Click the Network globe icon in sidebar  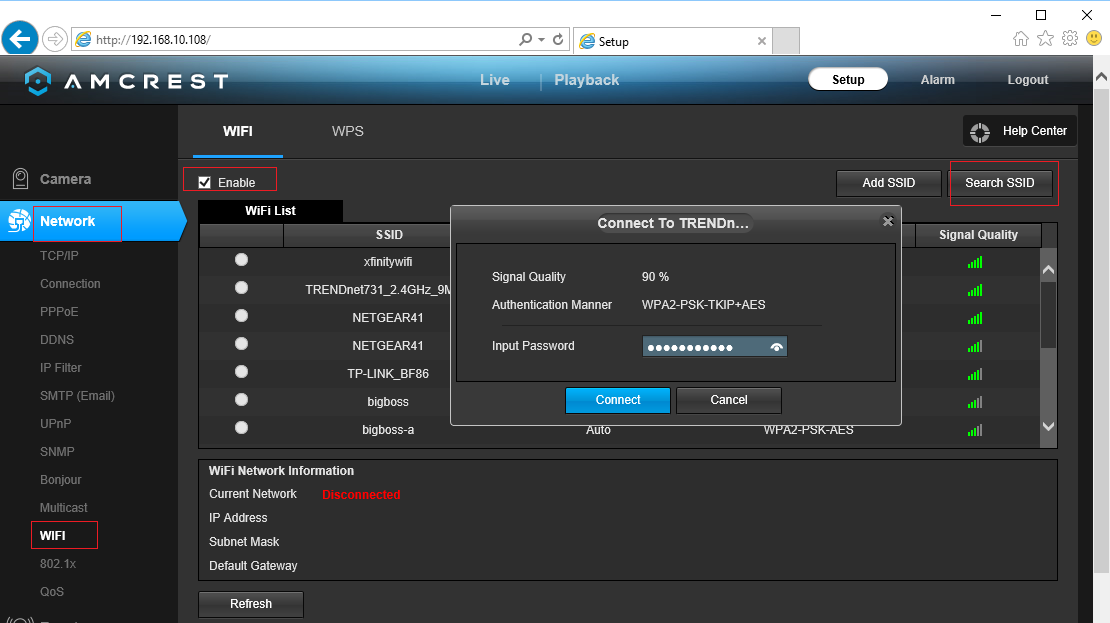pos(19,222)
